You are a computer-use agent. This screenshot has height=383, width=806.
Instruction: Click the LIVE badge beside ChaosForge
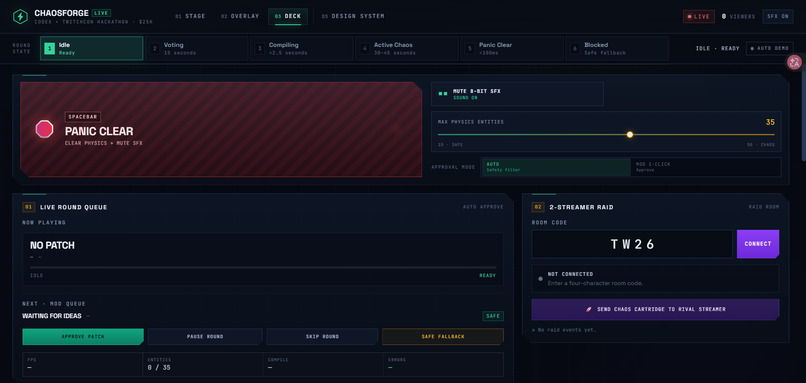(x=101, y=13)
